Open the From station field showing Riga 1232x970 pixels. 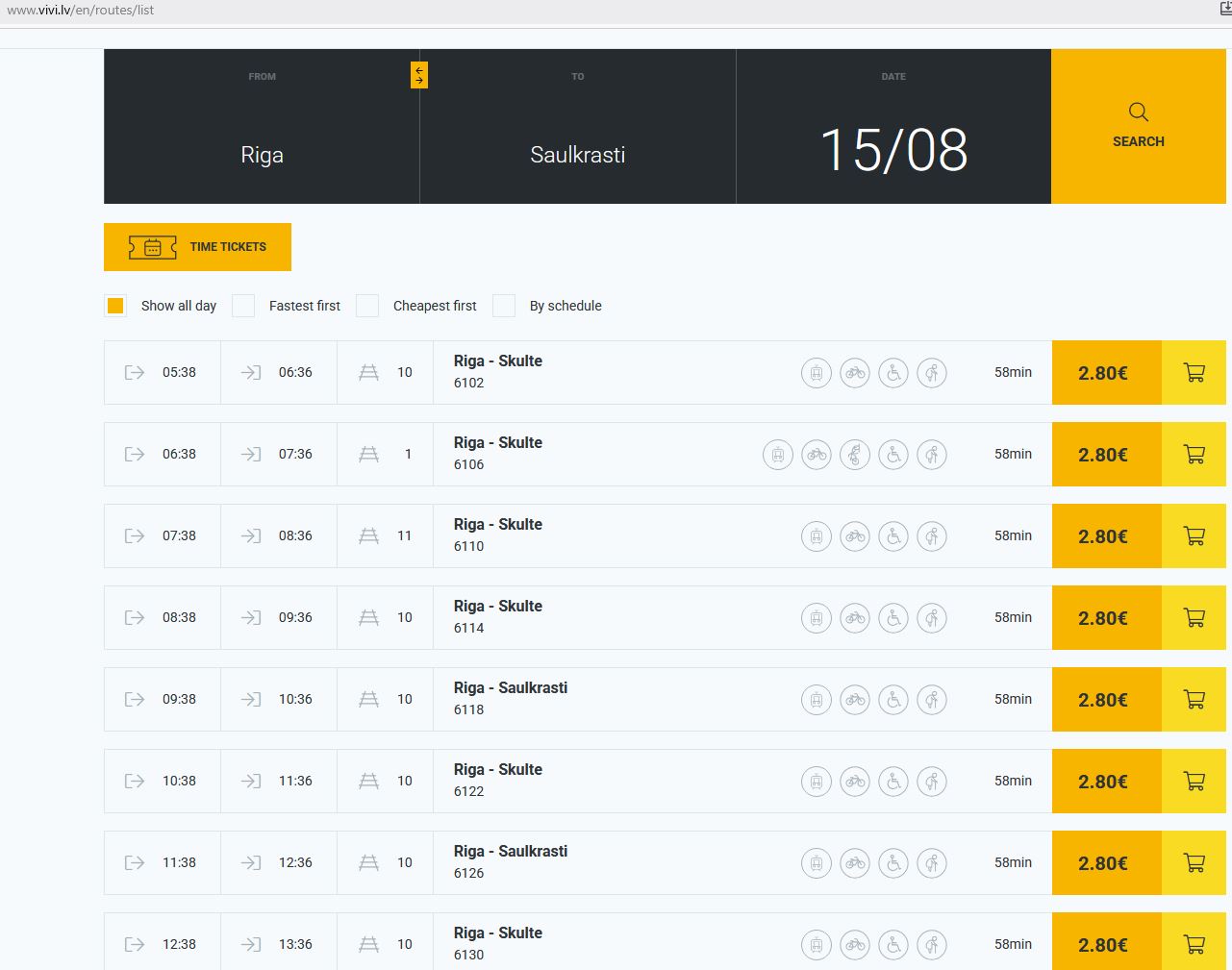click(x=262, y=127)
